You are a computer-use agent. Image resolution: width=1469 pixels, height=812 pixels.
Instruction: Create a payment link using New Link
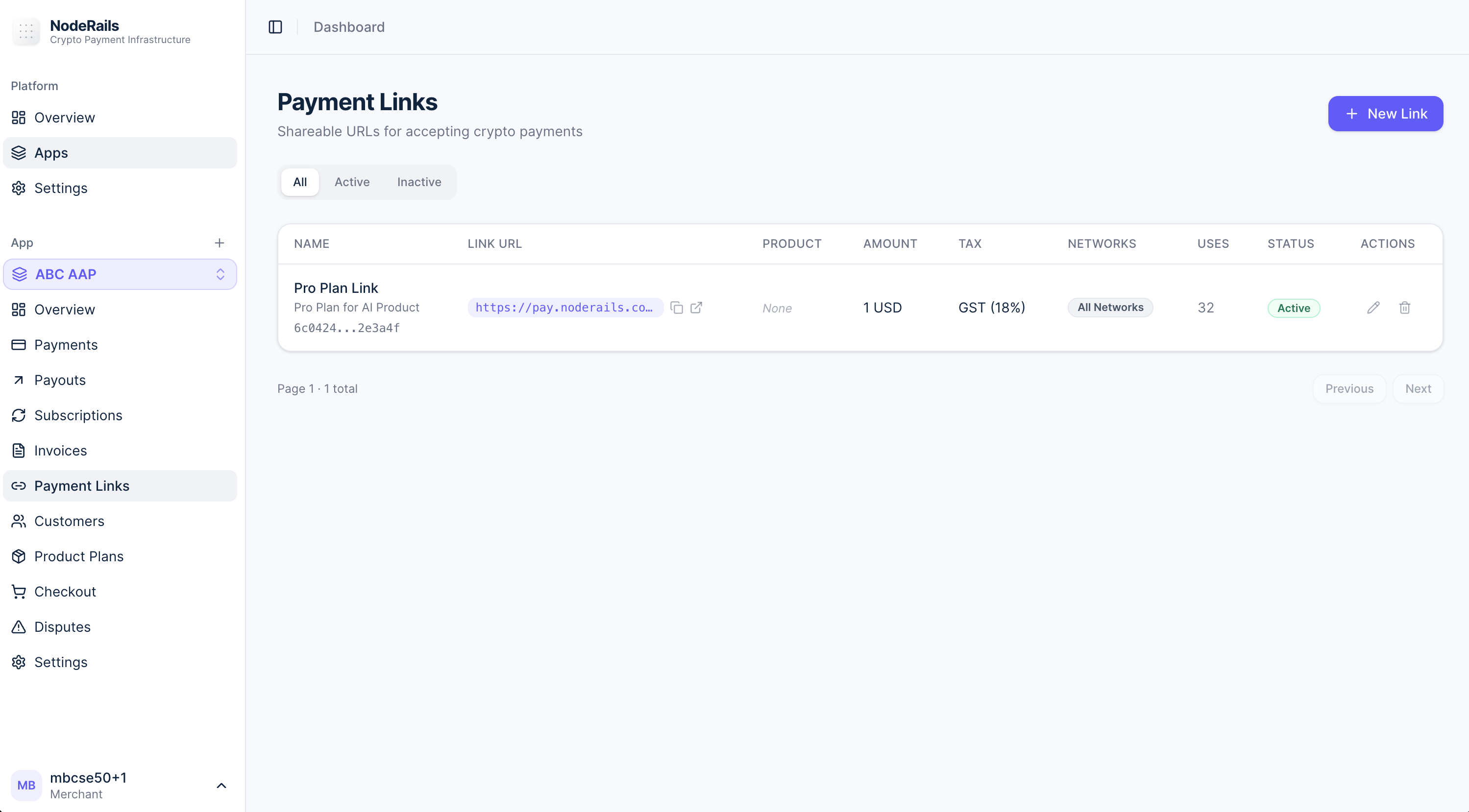pyautogui.click(x=1386, y=114)
